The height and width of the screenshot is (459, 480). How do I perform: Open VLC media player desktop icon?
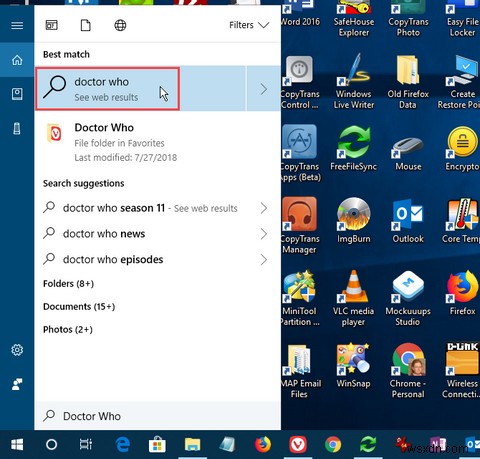pyautogui.click(x=354, y=299)
